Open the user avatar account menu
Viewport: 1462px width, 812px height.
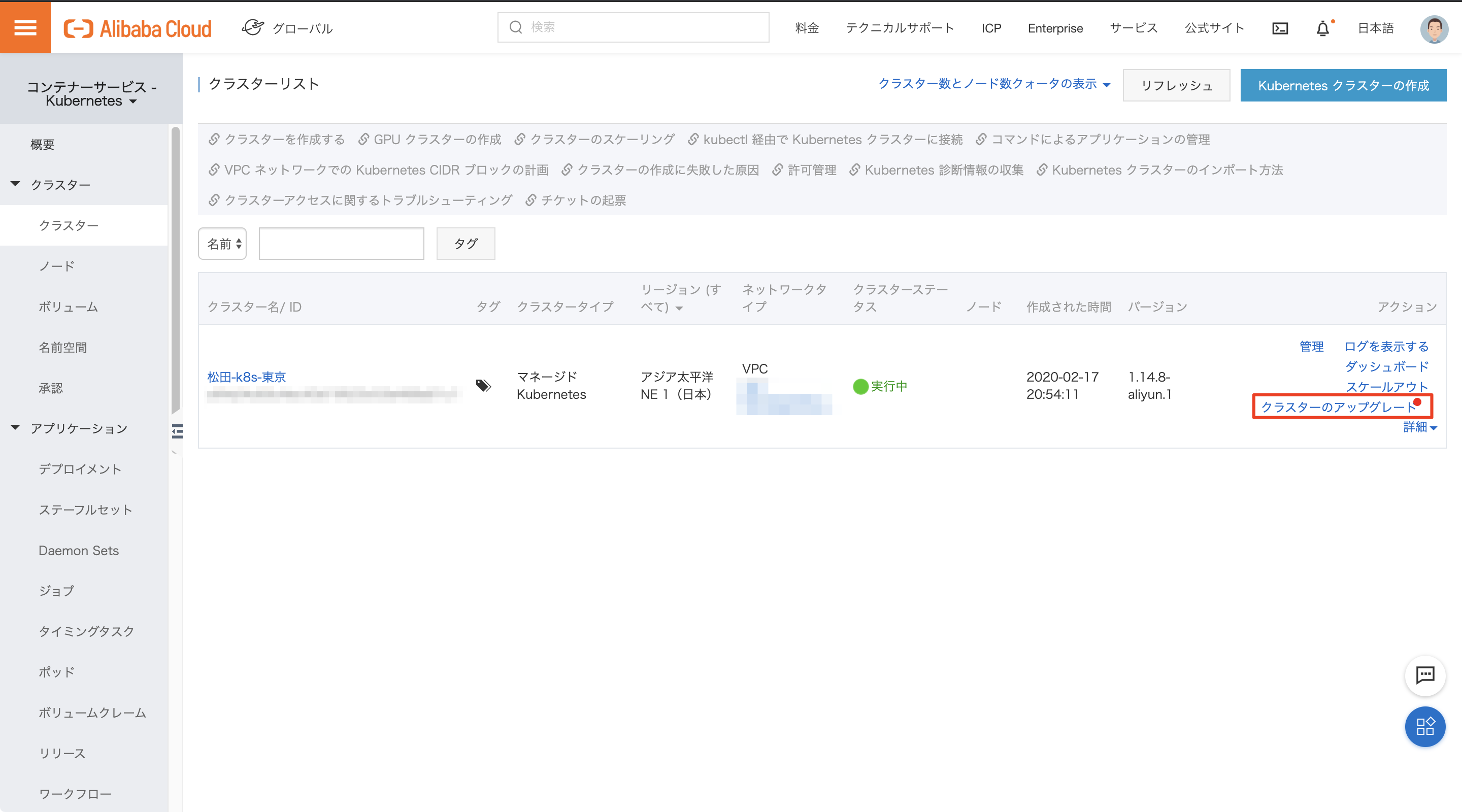point(1434,28)
